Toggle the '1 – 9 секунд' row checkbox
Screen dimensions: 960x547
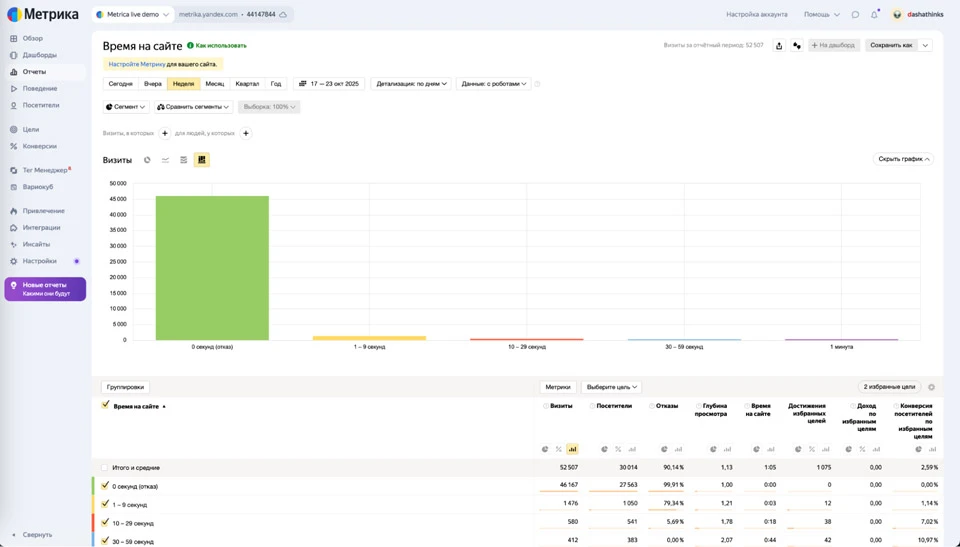[x=105, y=504]
